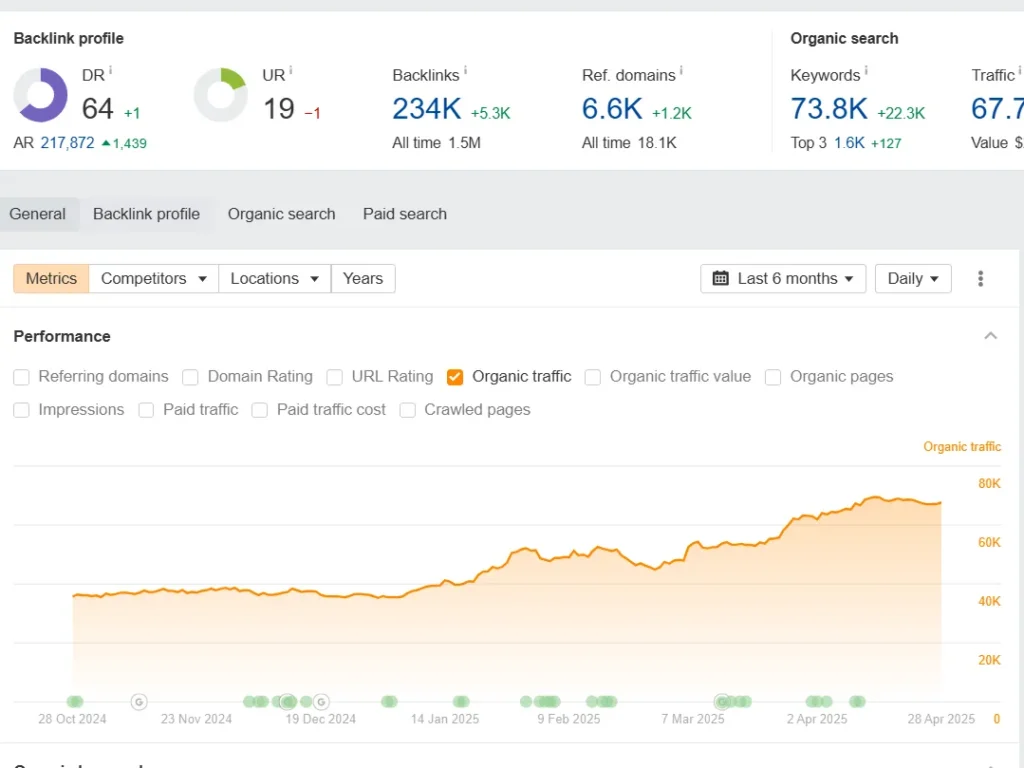Enable the Domain Rating checkbox

[x=190, y=377]
